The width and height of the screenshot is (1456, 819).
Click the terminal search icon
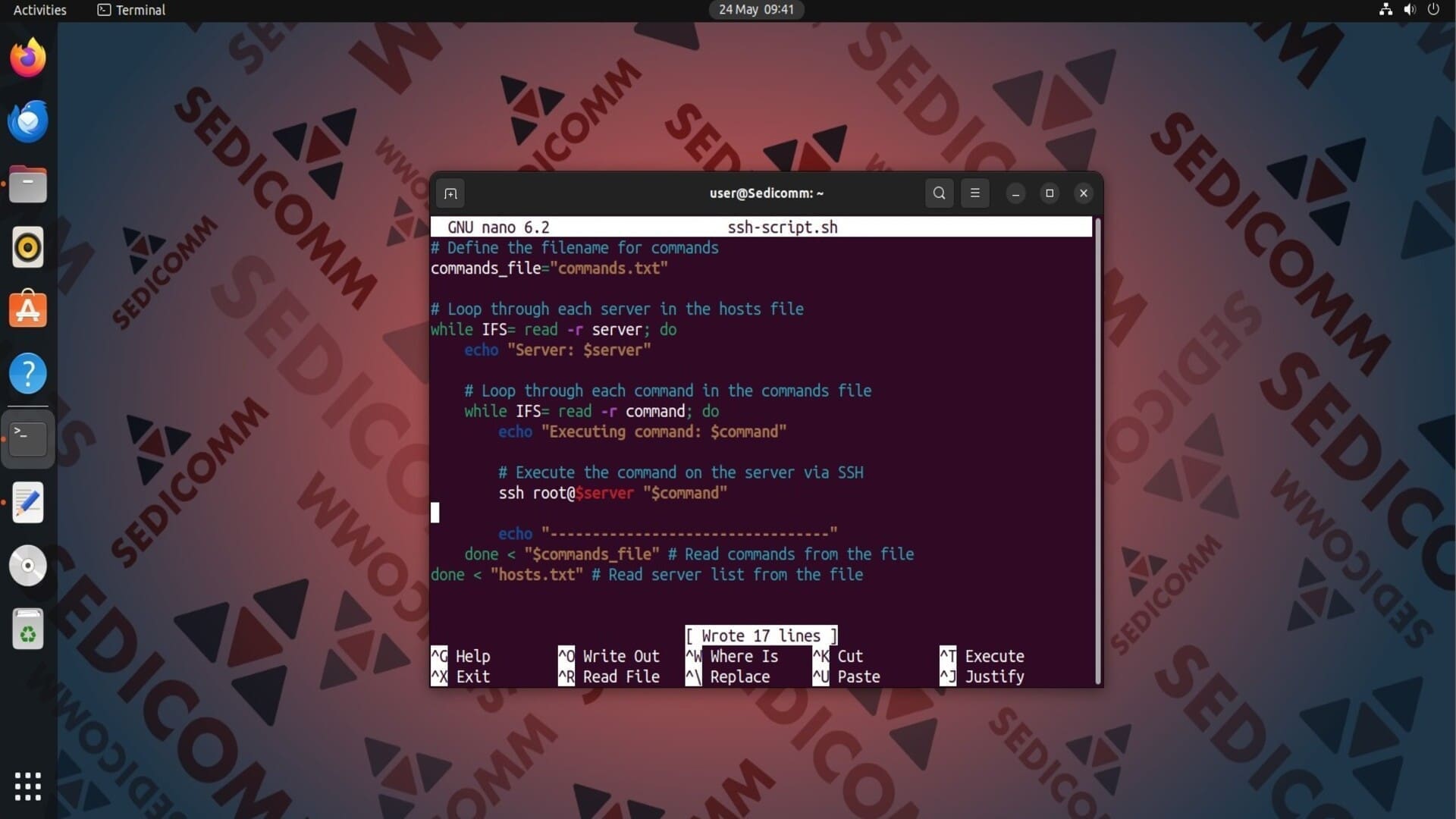(x=939, y=193)
